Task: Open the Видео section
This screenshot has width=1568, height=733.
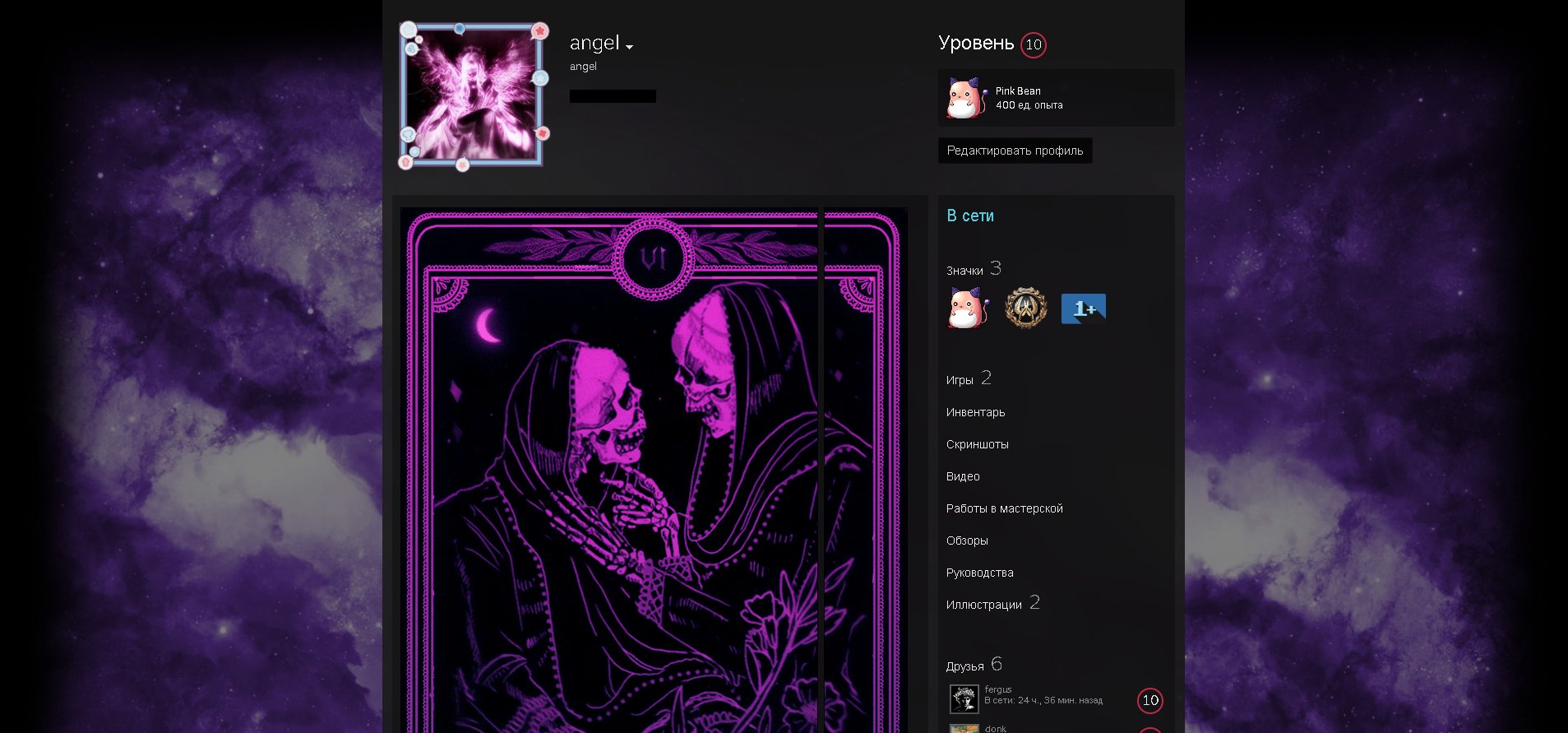Action: point(963,476)
